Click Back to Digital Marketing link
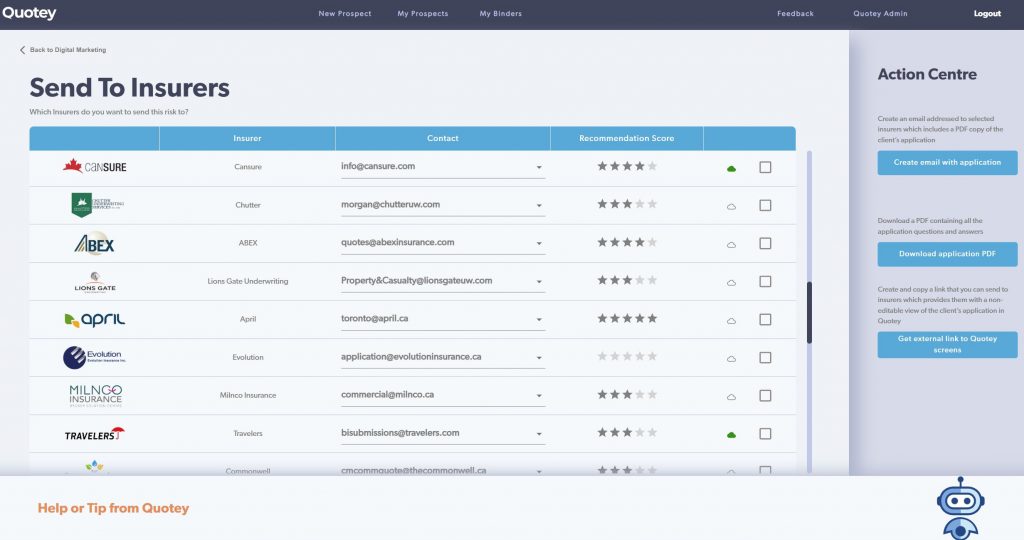 pos(68,50)
